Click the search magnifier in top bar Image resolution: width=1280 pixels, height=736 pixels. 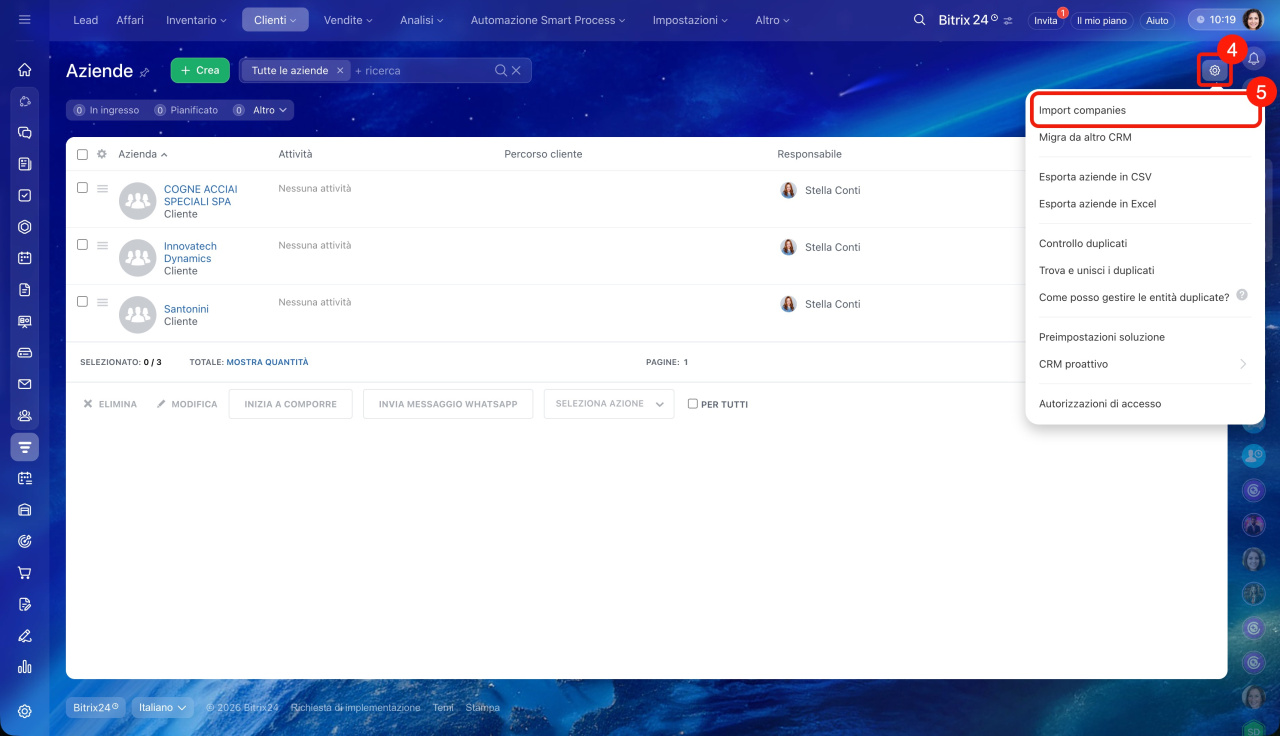[x=919, y=20]
